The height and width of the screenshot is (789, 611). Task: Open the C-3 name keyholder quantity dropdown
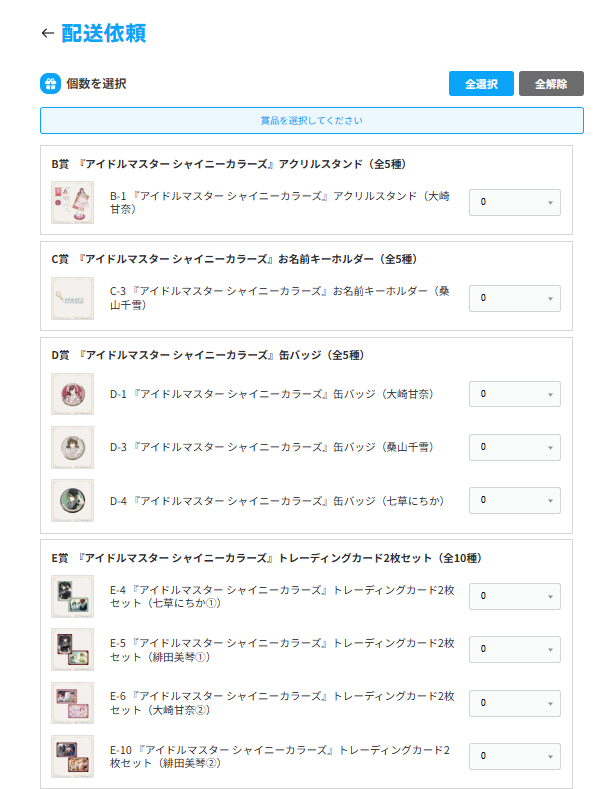514,298
